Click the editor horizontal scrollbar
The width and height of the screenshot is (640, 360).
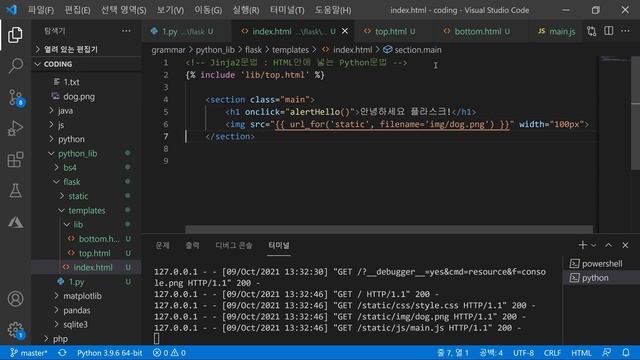[x=389, y=229]
